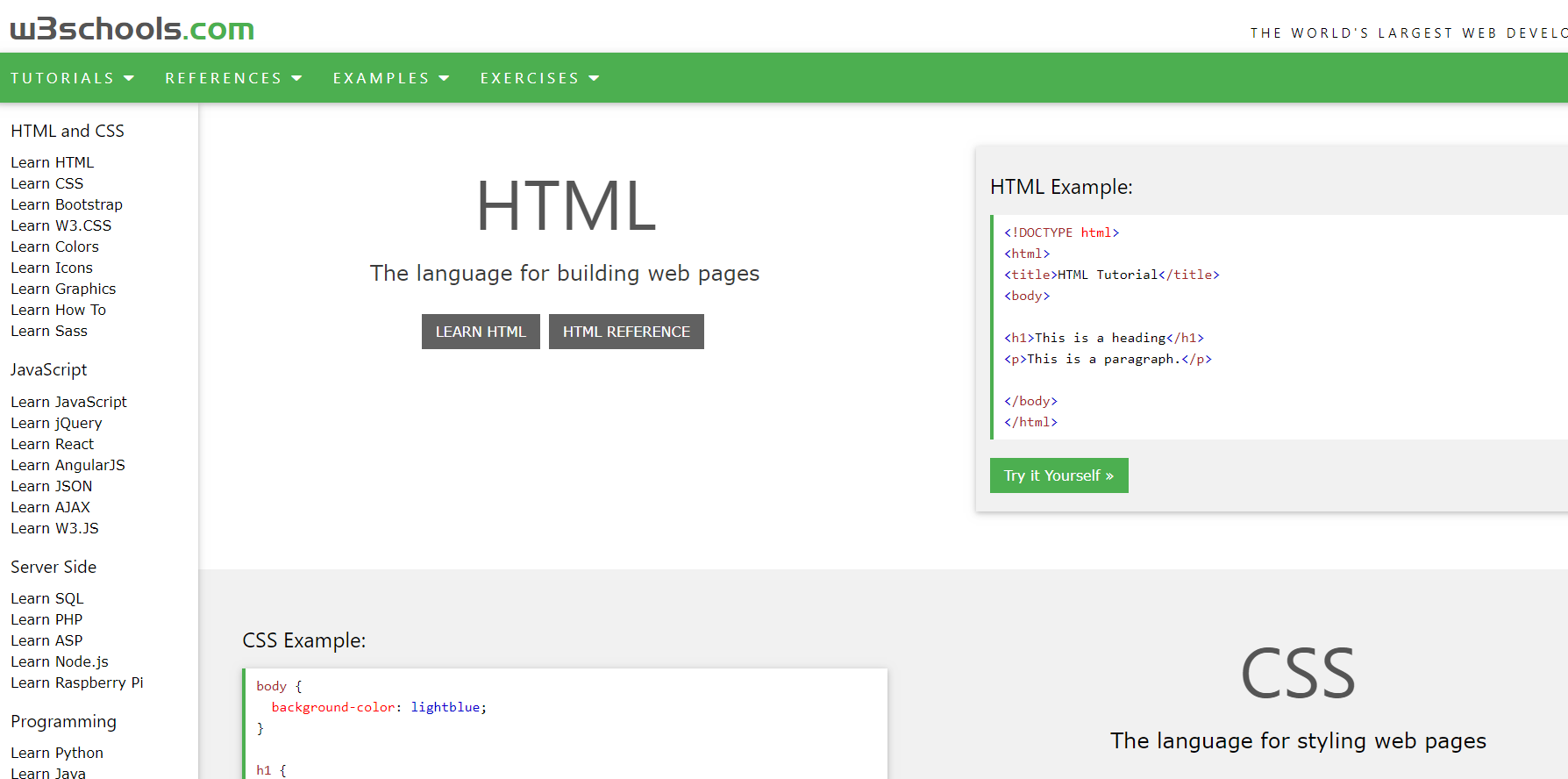Open Learn Graphics sidebar link
Viewport: 1568px width, 779px height.
63,289
